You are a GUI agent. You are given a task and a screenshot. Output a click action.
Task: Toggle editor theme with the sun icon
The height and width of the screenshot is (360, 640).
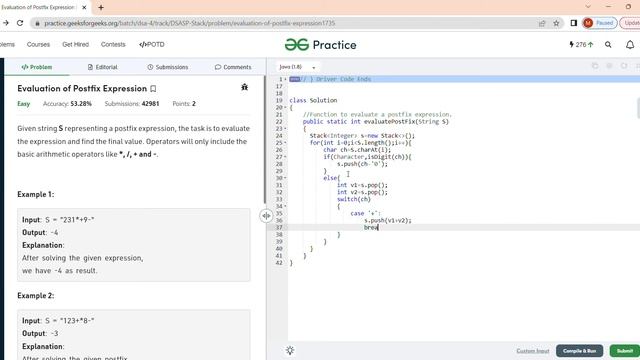point(290,350)
